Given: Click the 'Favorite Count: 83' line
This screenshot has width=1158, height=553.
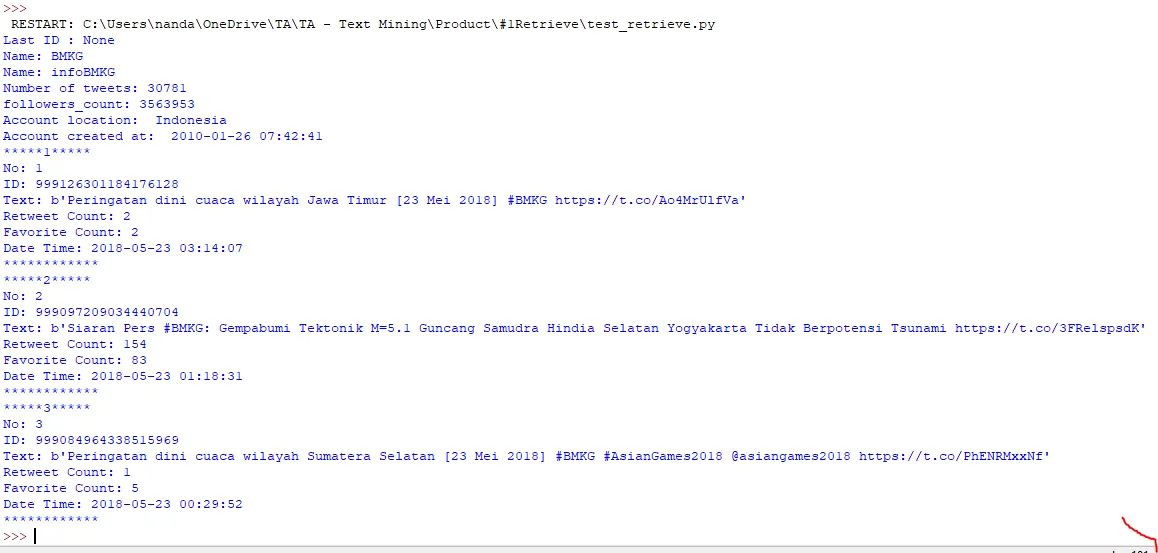Looking at the screenshot, I should coord(75,360).
